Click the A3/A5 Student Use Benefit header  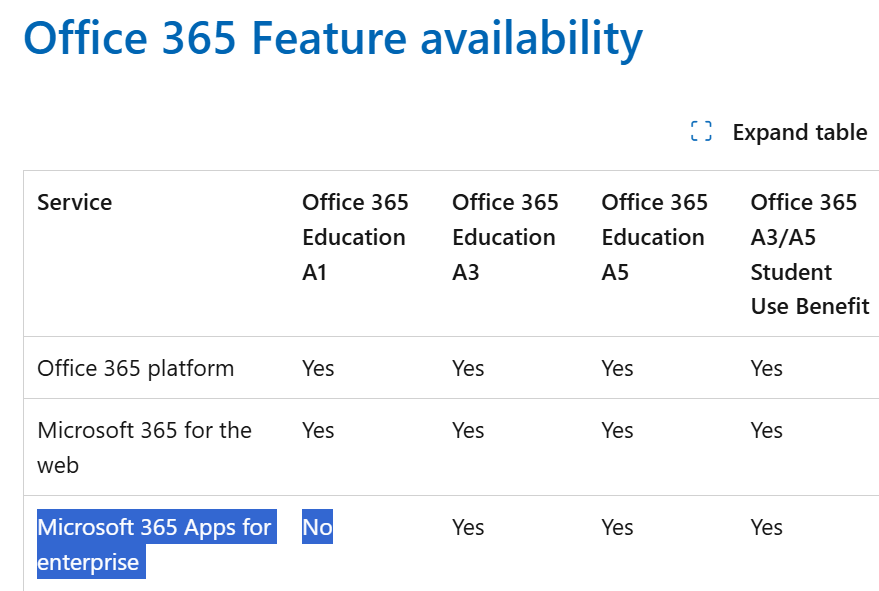click(x=809, y=254)
